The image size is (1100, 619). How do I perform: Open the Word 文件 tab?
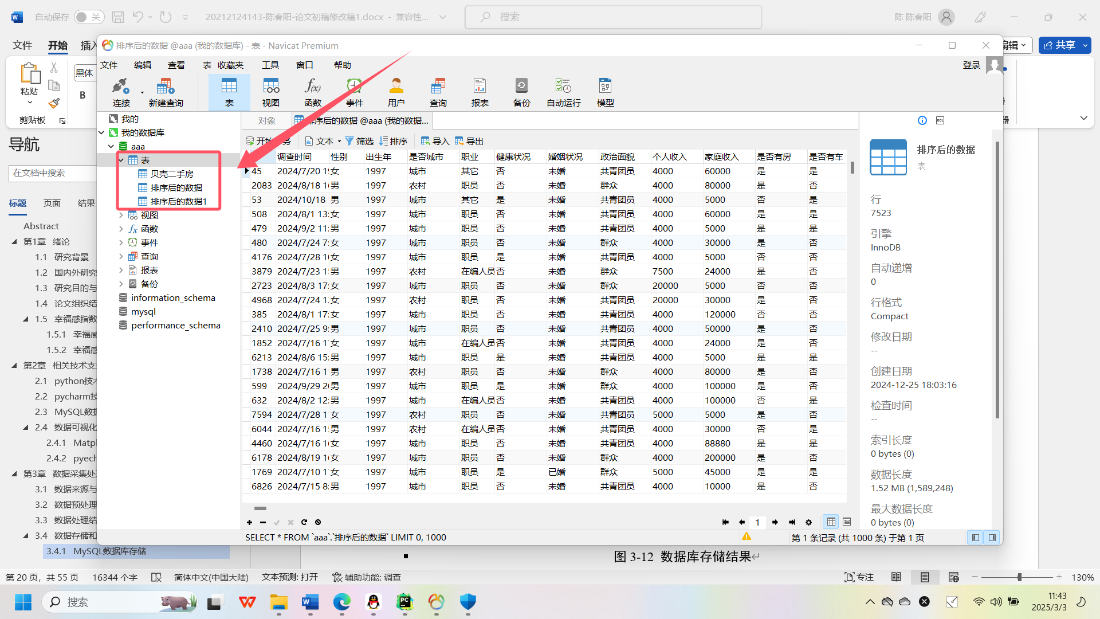pos(22,45)
